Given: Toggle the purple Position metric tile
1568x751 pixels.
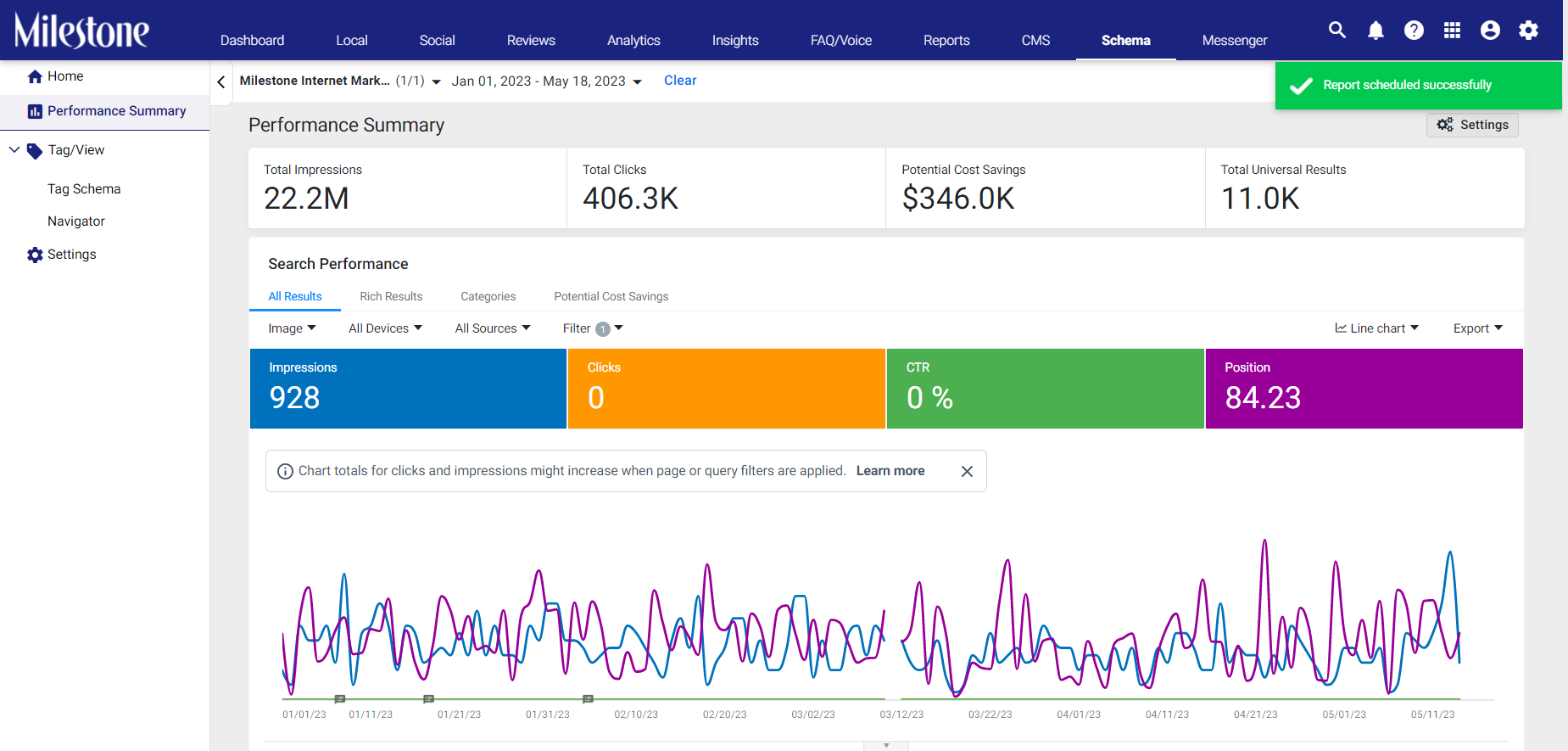Looking at the screenshot, I should tap(1364, 389).
